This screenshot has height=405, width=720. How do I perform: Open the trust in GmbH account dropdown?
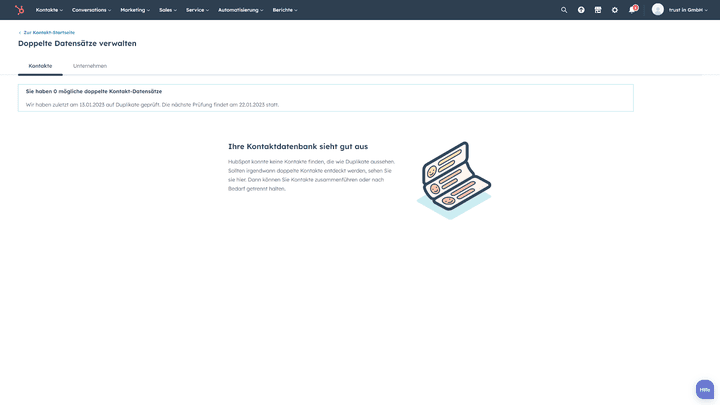688,10
